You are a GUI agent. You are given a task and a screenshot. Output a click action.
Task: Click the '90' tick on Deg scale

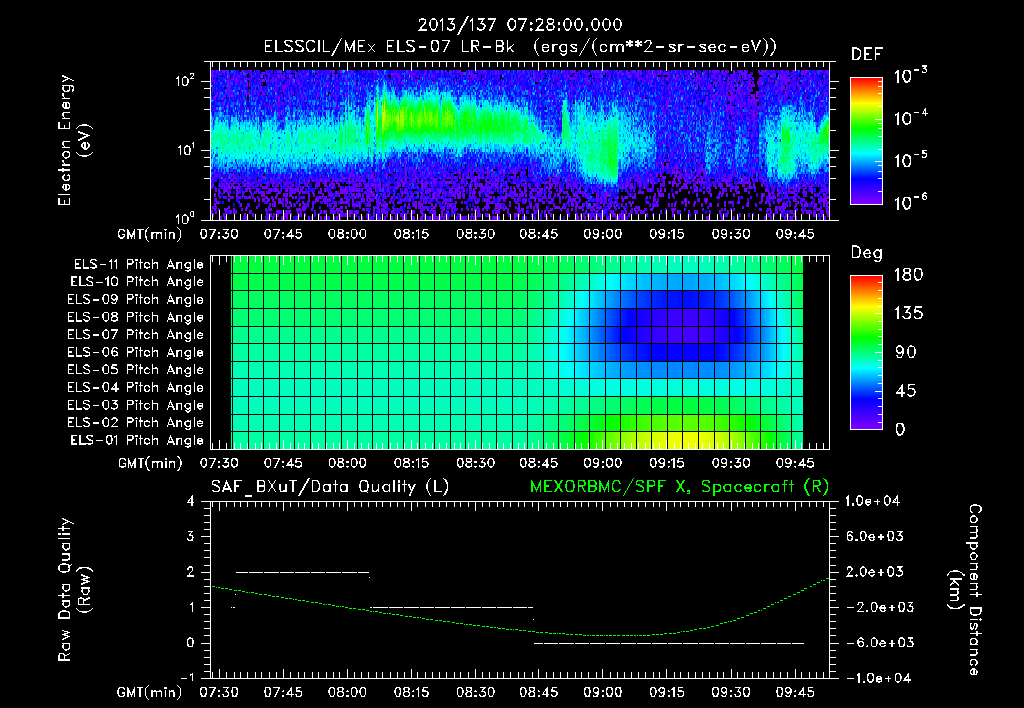905,352
